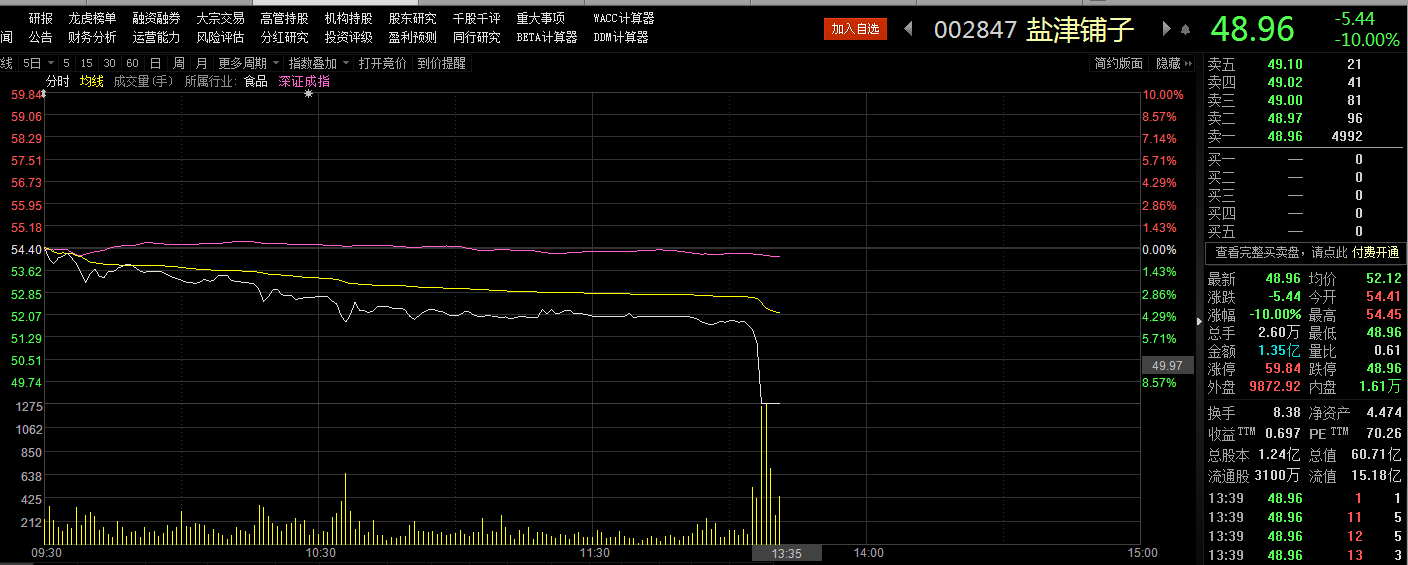The image size is (1408, 565).
Task: Click the price alert bell icon
Action: (x=1186, y=29)
